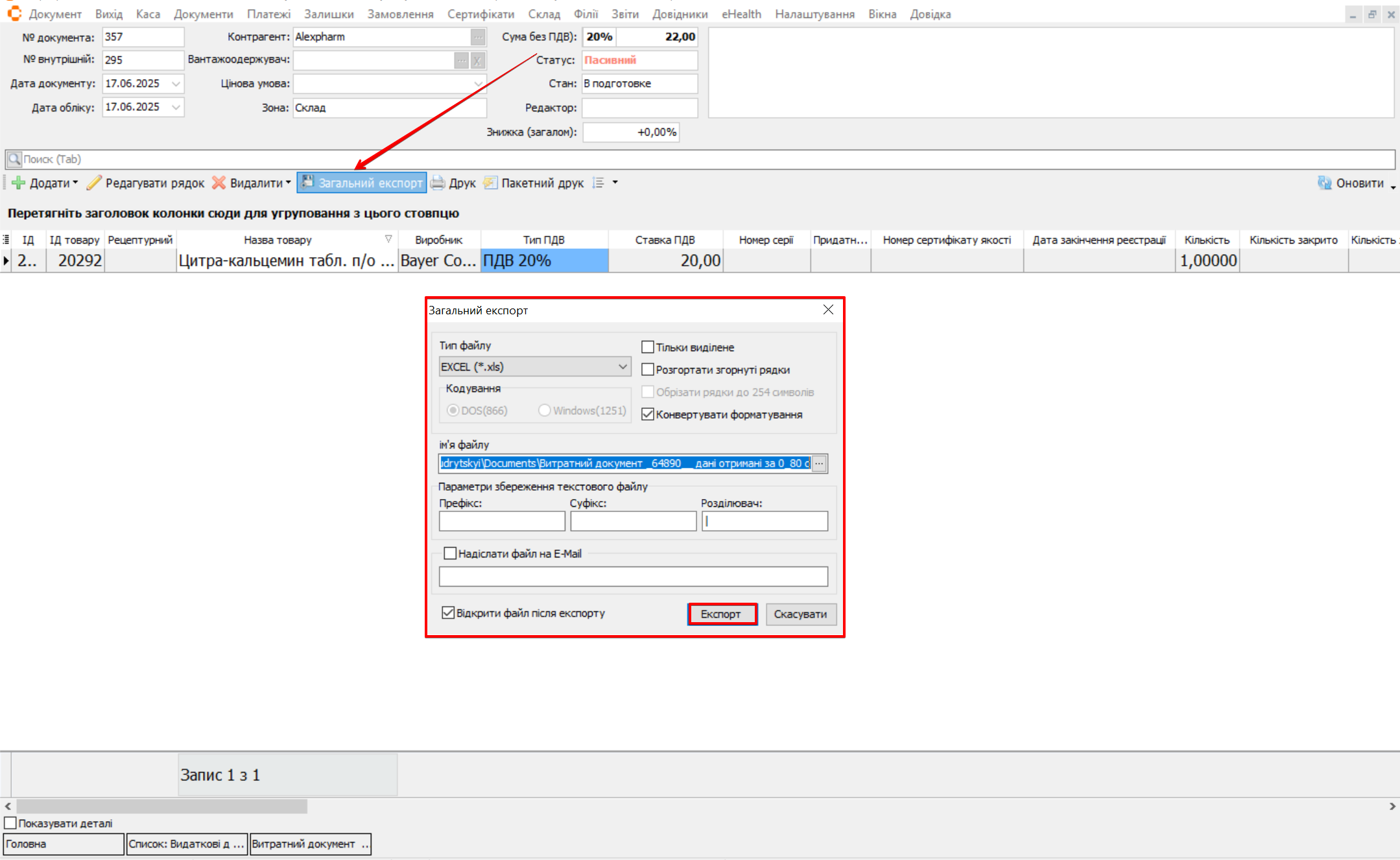1400x860 pixels.
Task: Click the browse button next to Контрагент
Action: pos(477,38)
